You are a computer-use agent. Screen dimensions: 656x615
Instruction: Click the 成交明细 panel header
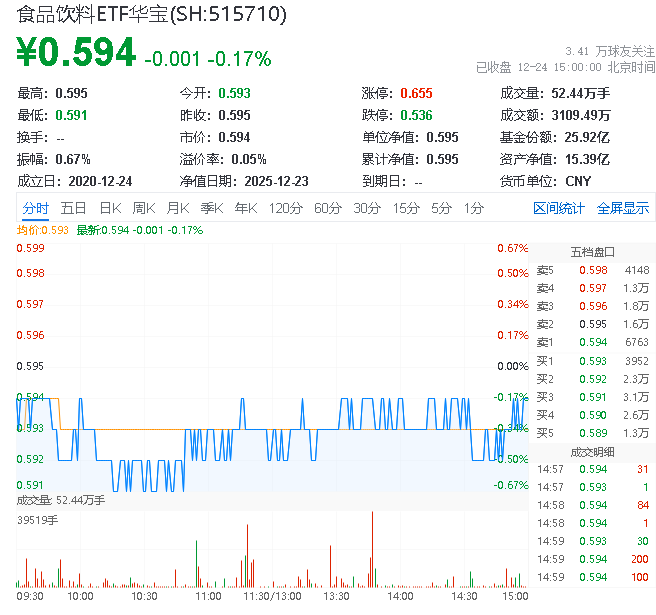coord(592,451)
